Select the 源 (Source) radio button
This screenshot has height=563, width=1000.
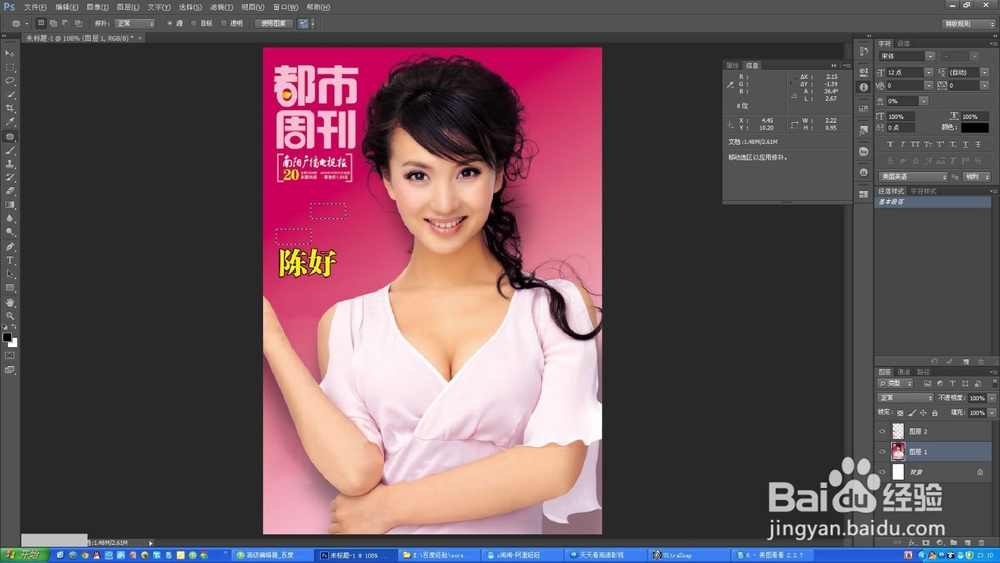(x=170, y=24)
